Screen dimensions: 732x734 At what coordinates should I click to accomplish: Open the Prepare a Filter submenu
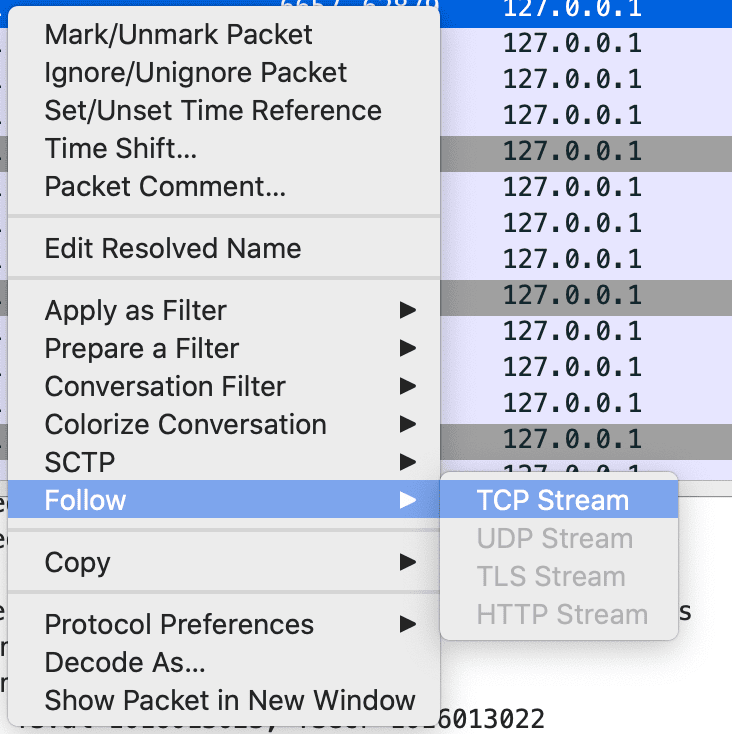pos(142,348)
